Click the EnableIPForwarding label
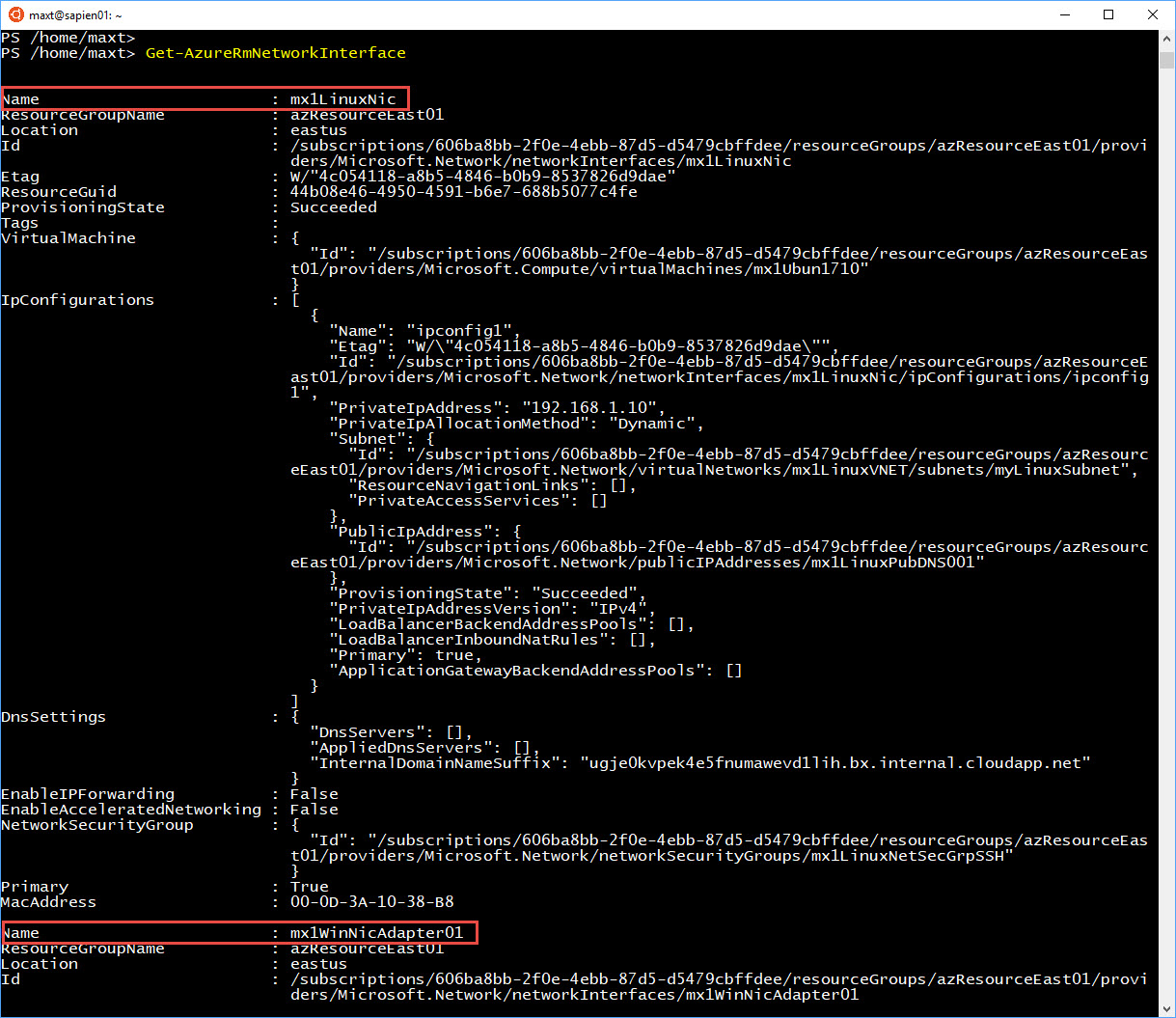Viewport: 1176px width, 1018px height. tap(88, 794)
